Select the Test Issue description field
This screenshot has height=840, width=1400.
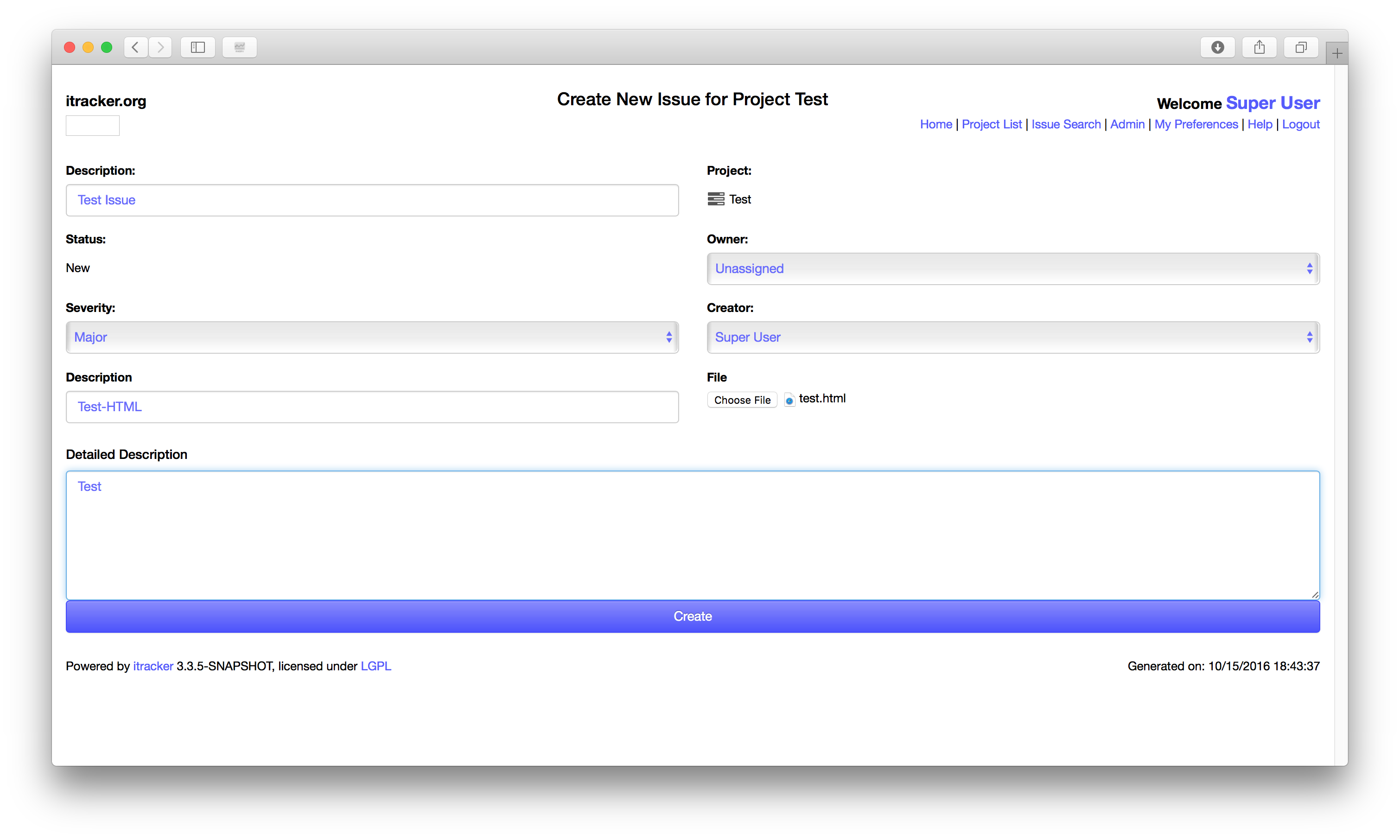coord(372,199)
